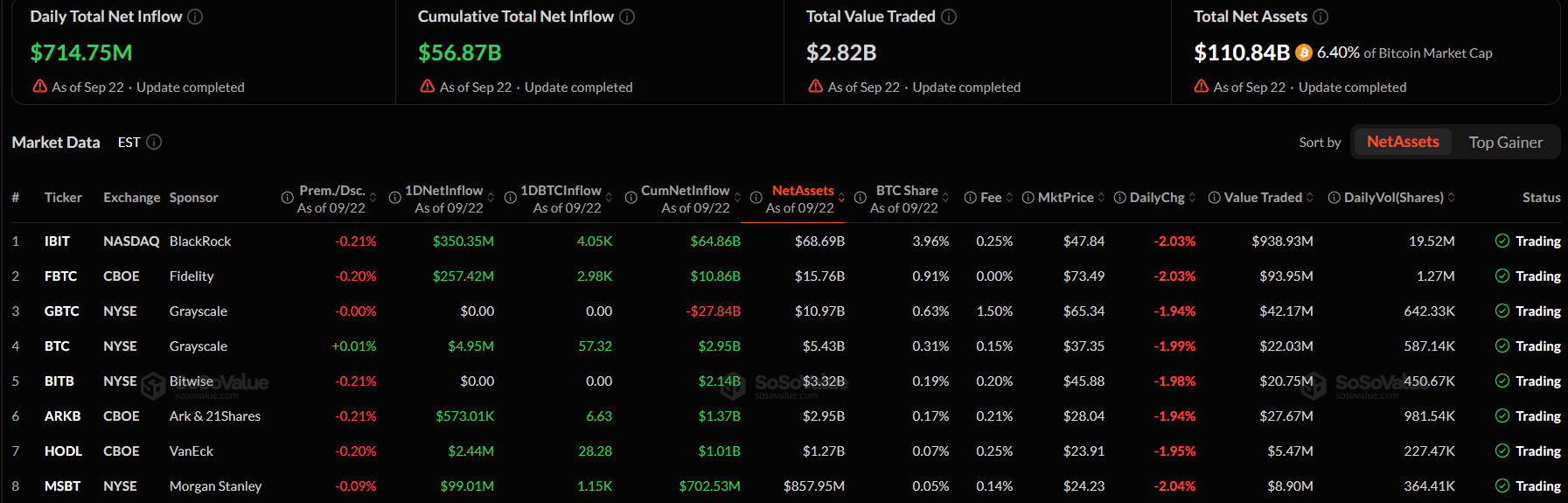Click the Bitcoin coin icon near $110.84B
The width and height of the screenshot is (1568, 503).
pos(1304,52)
